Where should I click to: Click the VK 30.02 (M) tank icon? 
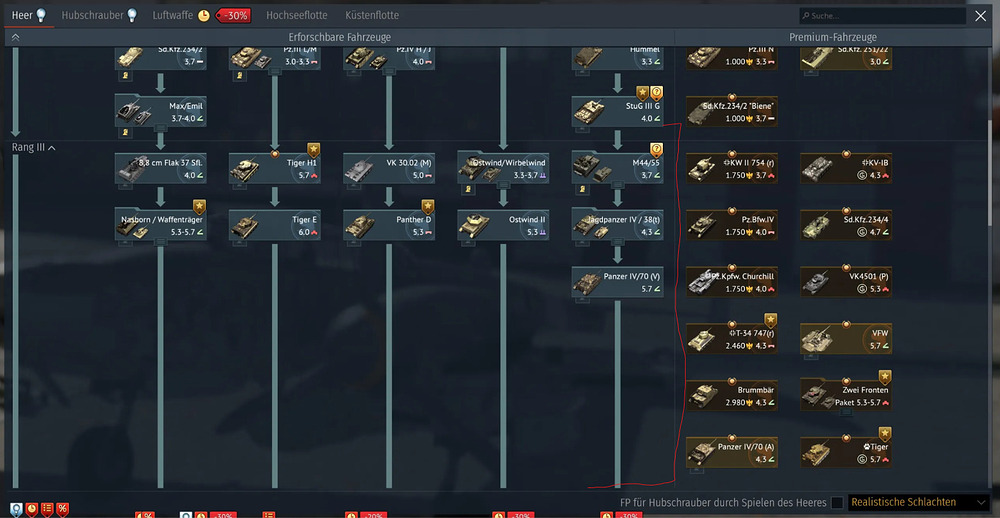[360, 170]
